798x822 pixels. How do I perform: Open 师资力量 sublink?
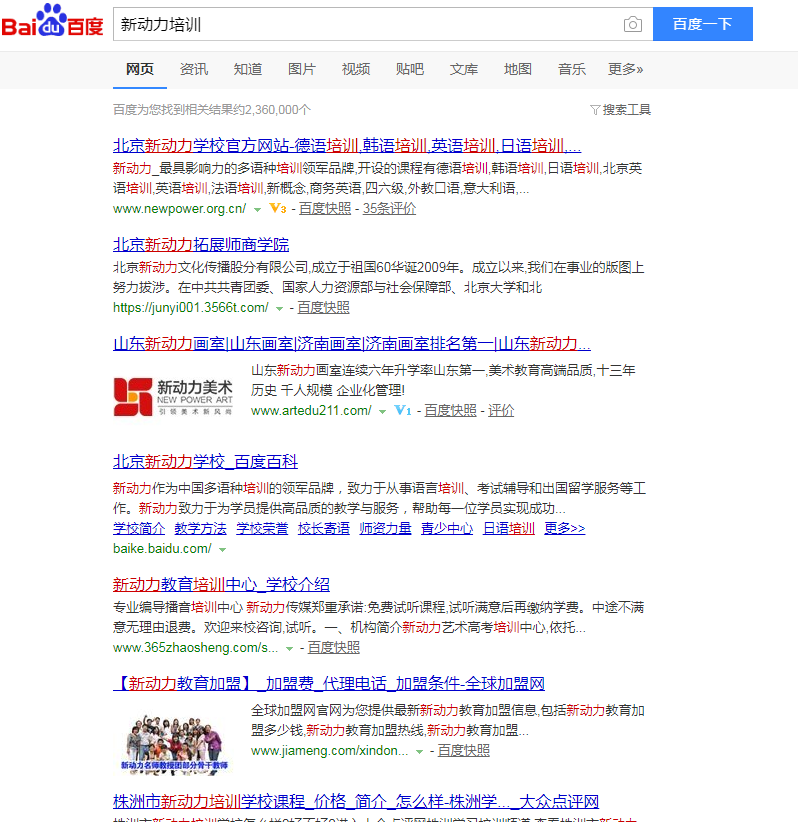tap(385, 528)
